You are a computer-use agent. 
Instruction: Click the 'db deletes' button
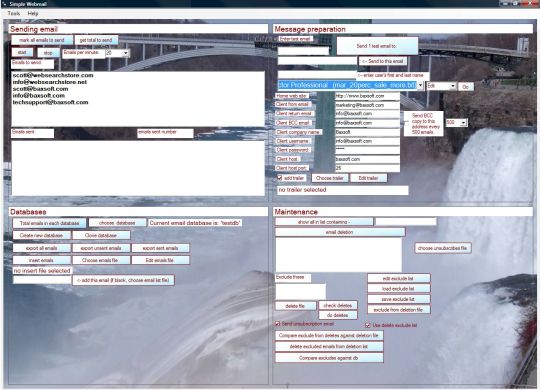click(338, 315)
